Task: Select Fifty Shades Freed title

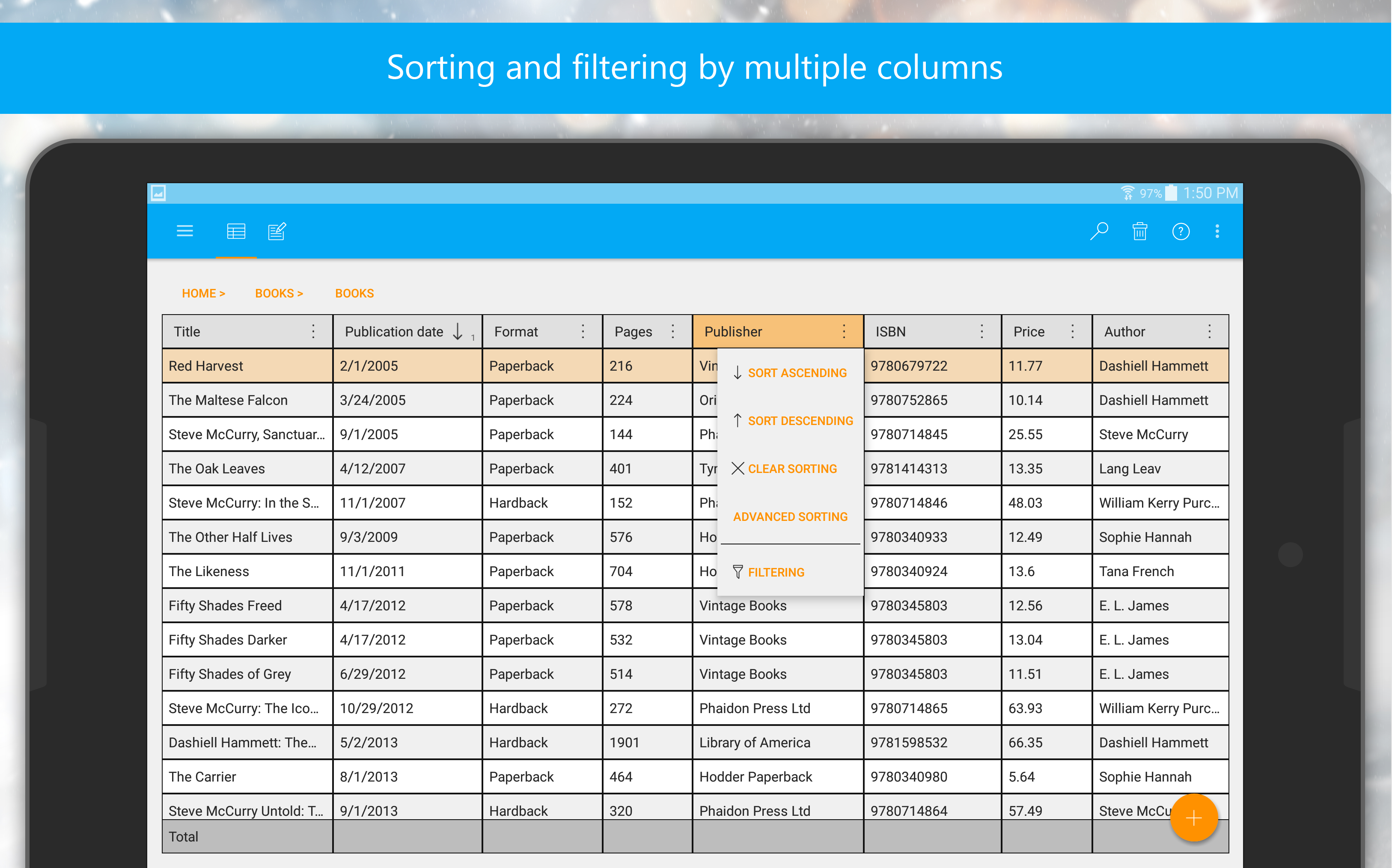Action: tap(247, 606)
